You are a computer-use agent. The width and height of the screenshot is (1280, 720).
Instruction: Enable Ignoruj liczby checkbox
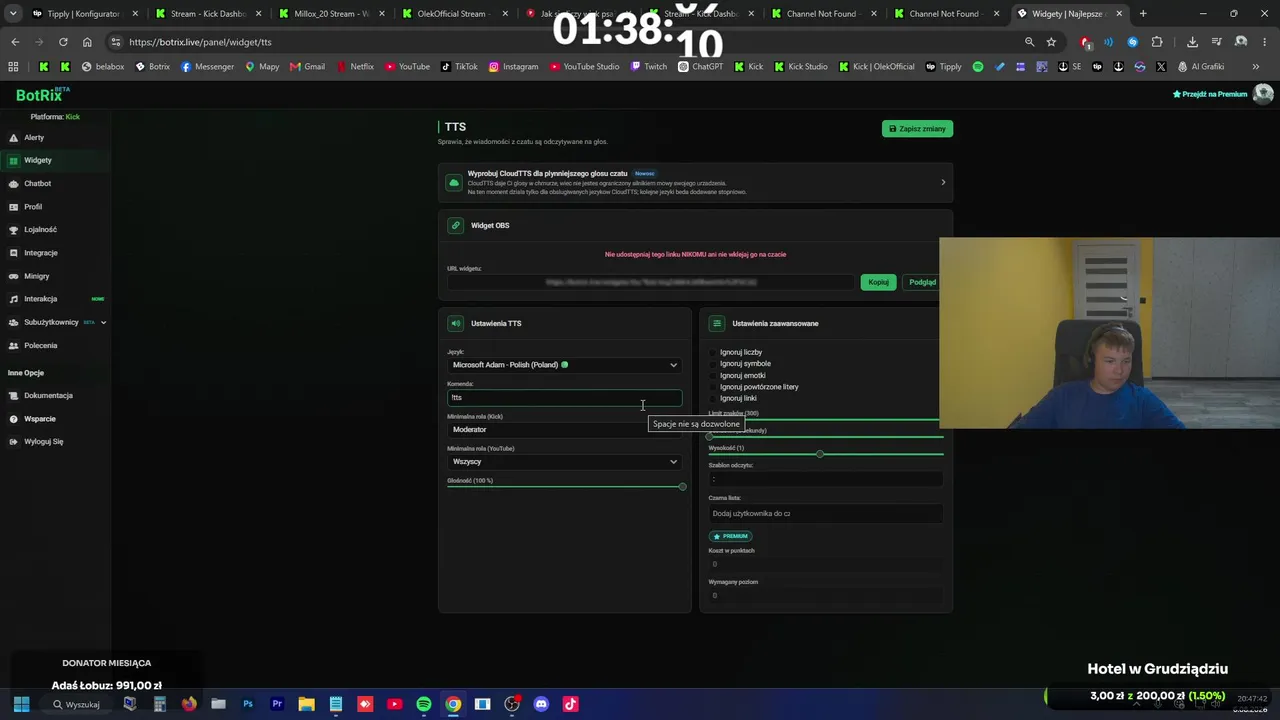[713, 353]
